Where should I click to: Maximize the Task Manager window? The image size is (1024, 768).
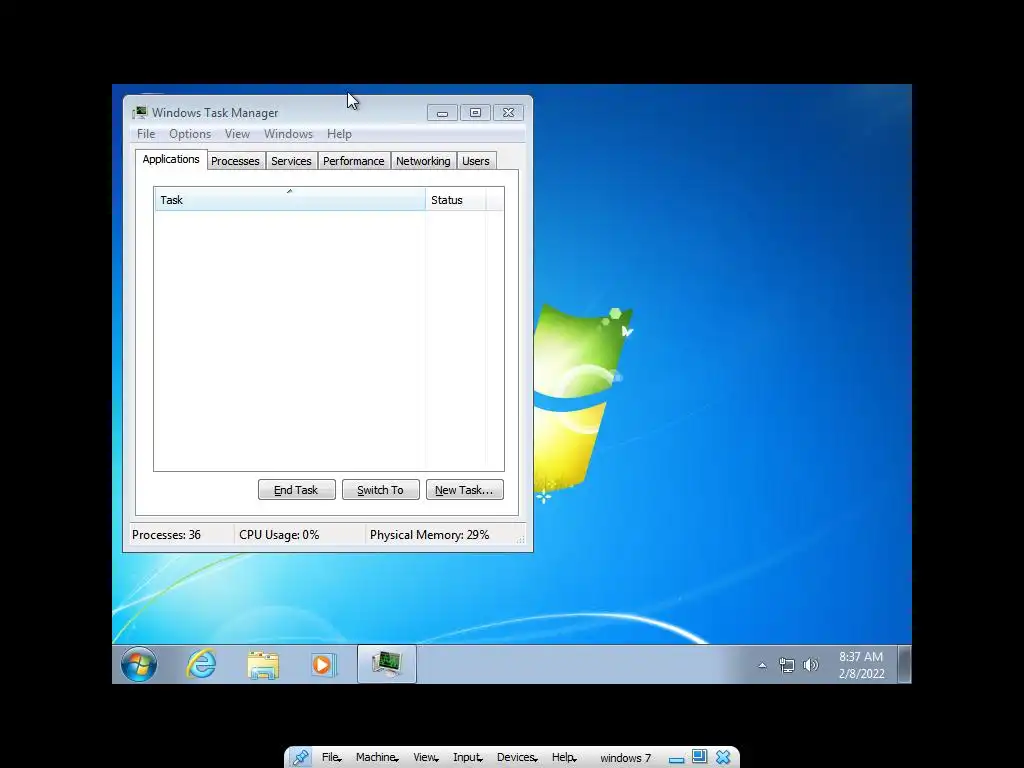475,113
